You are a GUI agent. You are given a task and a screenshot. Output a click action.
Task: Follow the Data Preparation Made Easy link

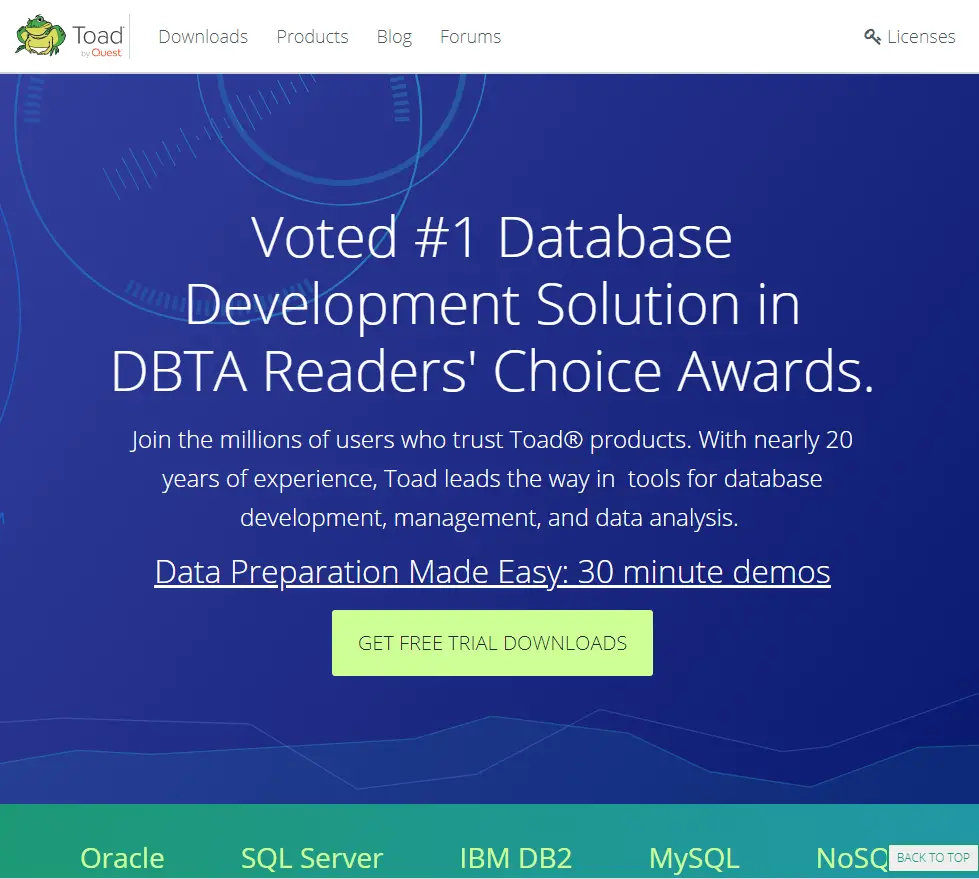tap(492, 572)
